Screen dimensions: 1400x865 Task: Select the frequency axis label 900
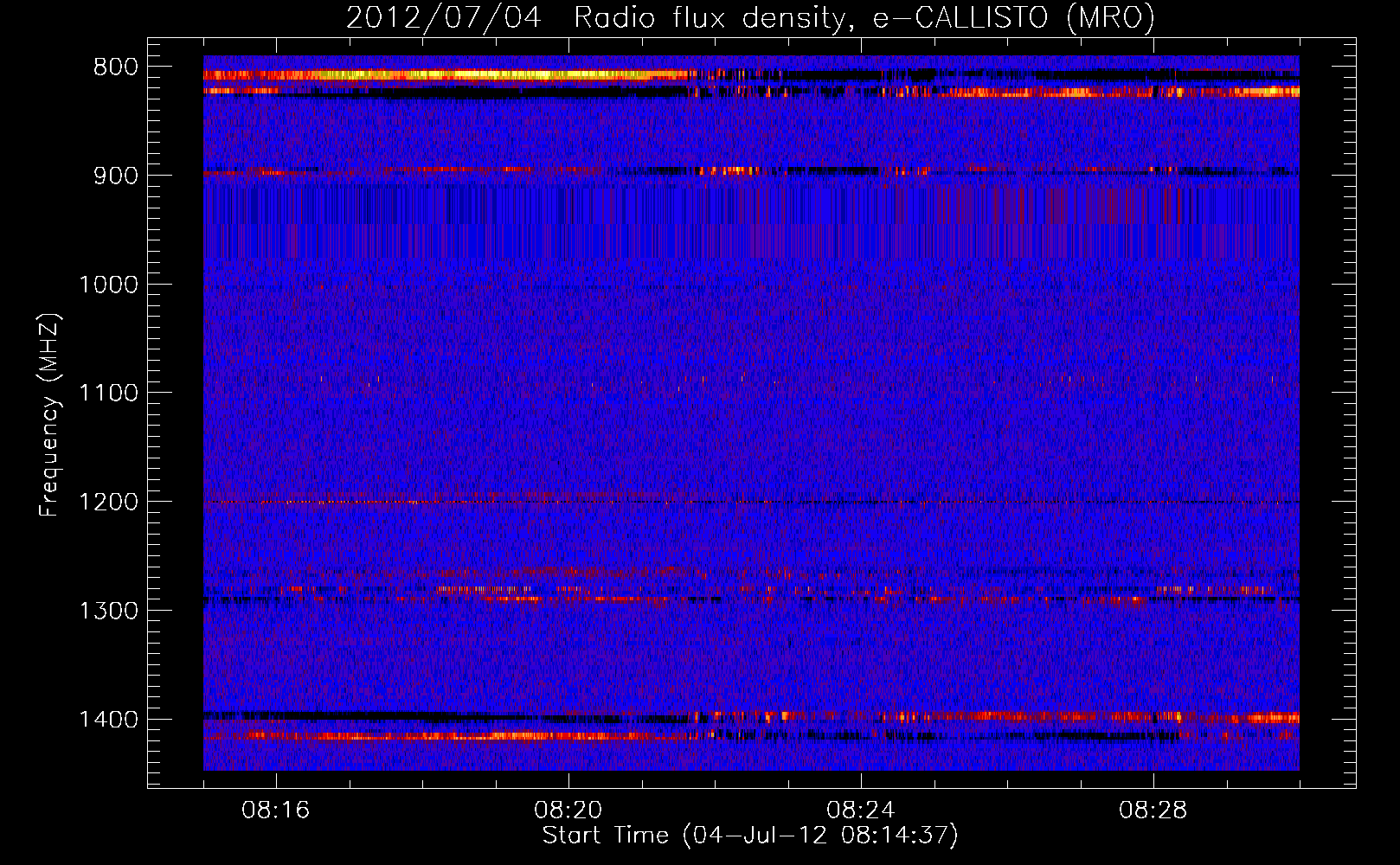(x=116, y=176)
